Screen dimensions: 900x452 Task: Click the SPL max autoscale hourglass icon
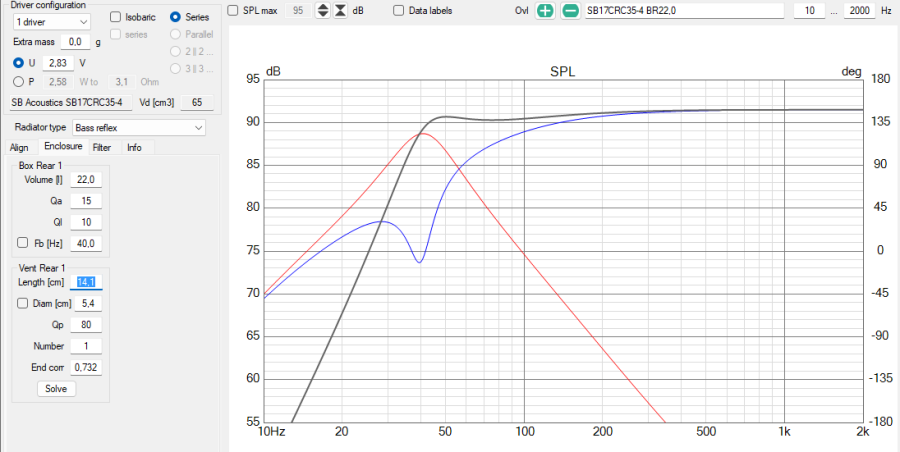tap(340, 10)
